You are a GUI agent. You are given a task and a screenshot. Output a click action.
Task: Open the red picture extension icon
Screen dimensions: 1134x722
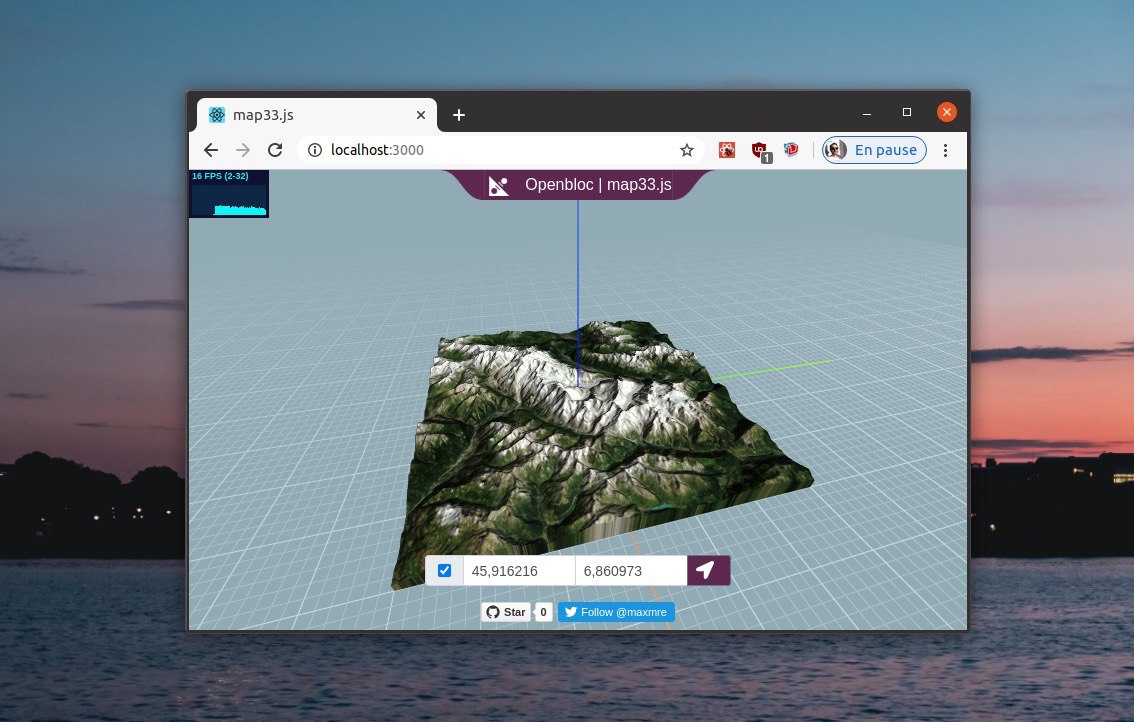pyautogui.click(x=727, y=150)
